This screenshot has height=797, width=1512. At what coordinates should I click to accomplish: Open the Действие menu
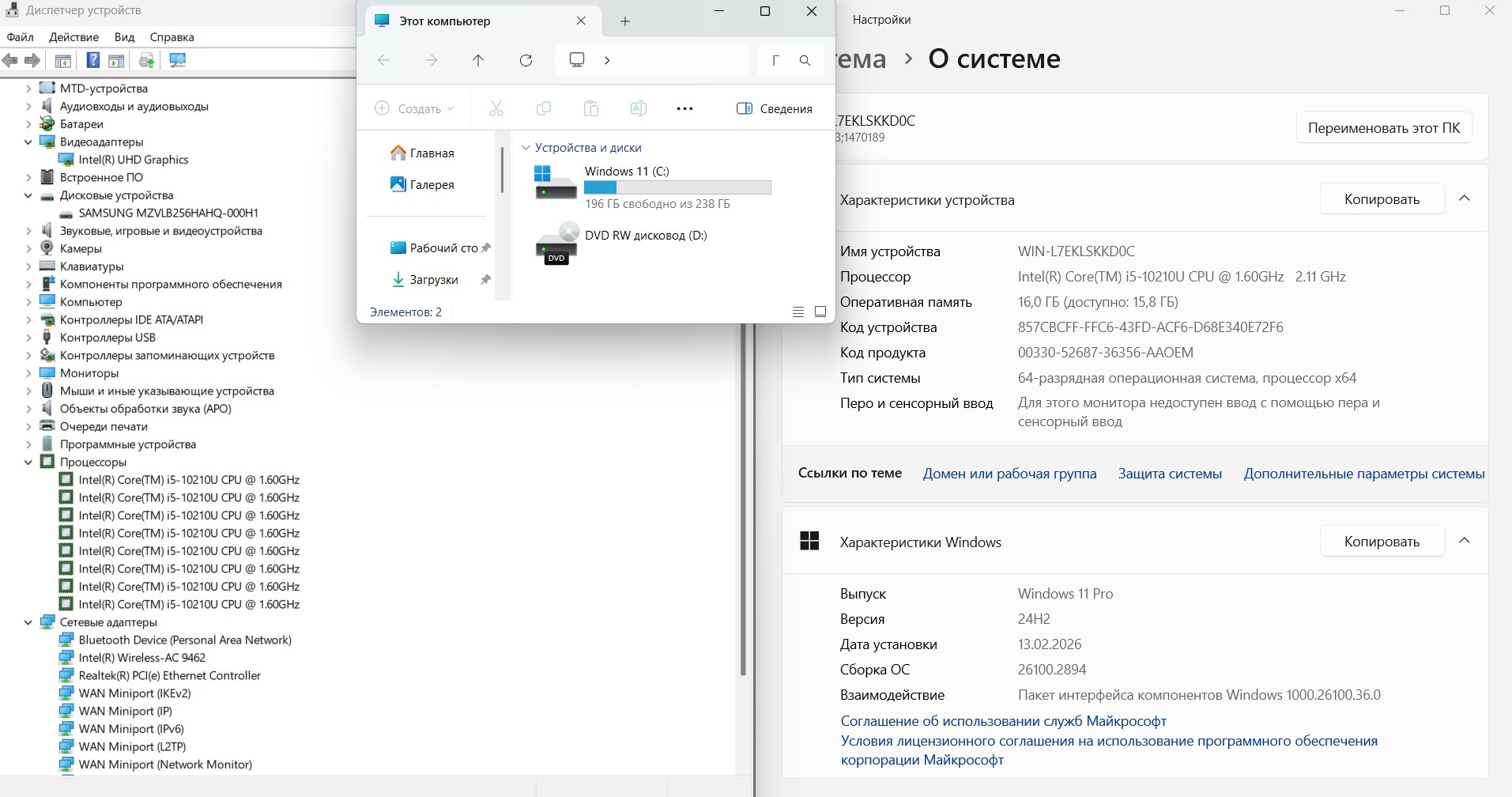pos(74,37)
